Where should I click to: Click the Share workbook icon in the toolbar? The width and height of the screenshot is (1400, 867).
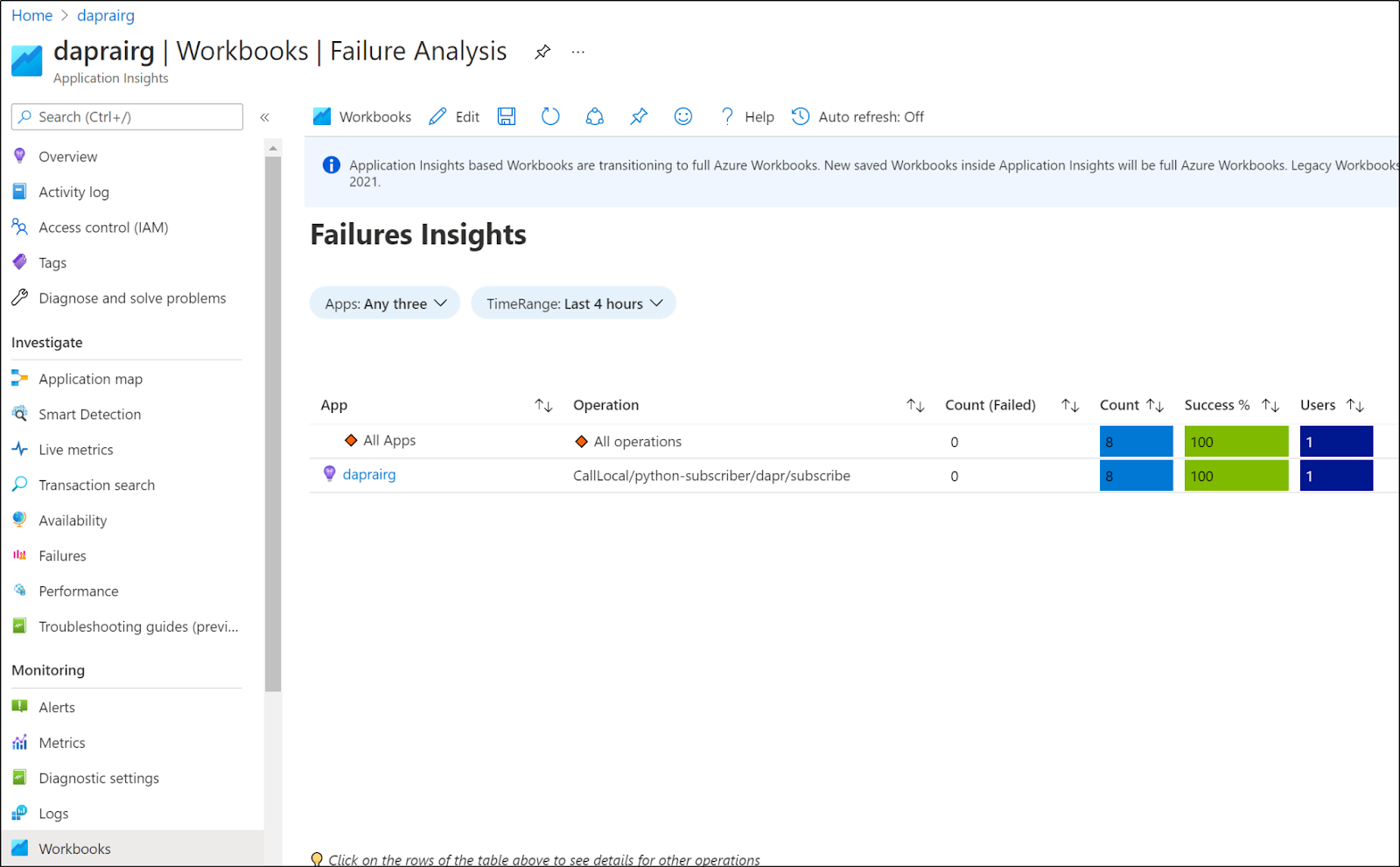[x=595, y=116]
